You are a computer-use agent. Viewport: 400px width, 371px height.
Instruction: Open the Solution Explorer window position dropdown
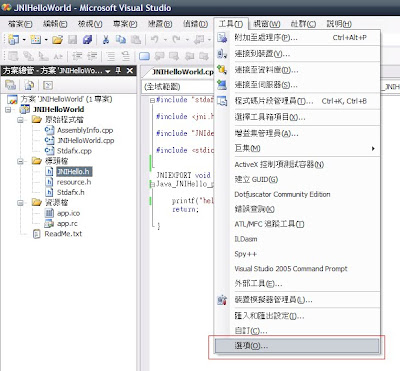pos(108,71)
